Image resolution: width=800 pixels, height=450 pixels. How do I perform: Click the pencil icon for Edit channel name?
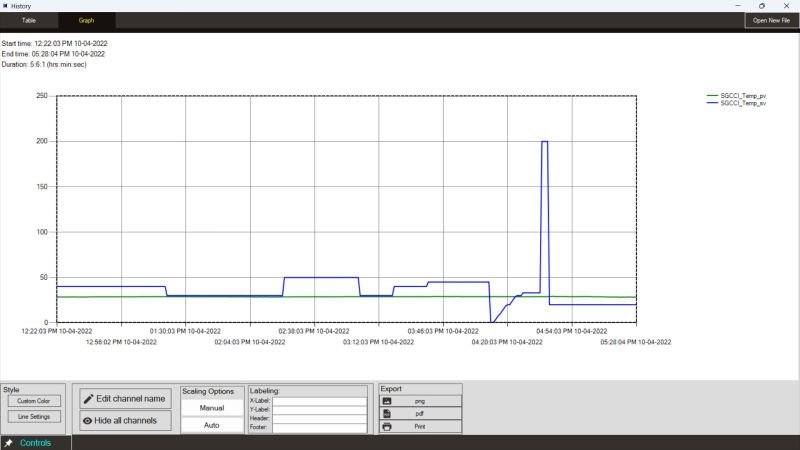[89, 399]
